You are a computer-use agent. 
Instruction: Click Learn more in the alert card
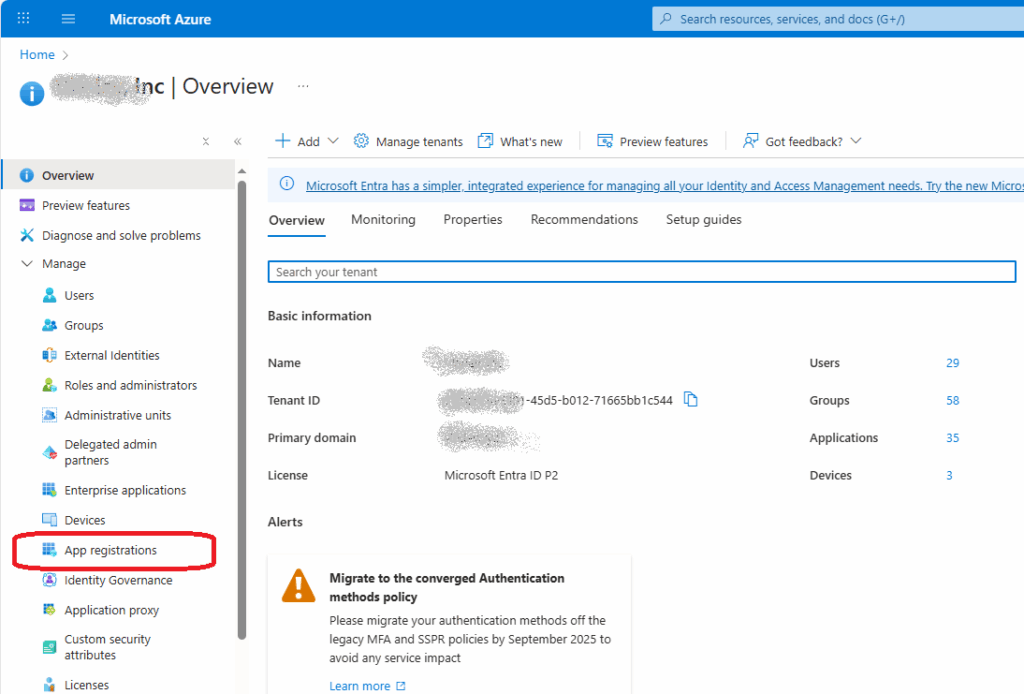point(367,686)
